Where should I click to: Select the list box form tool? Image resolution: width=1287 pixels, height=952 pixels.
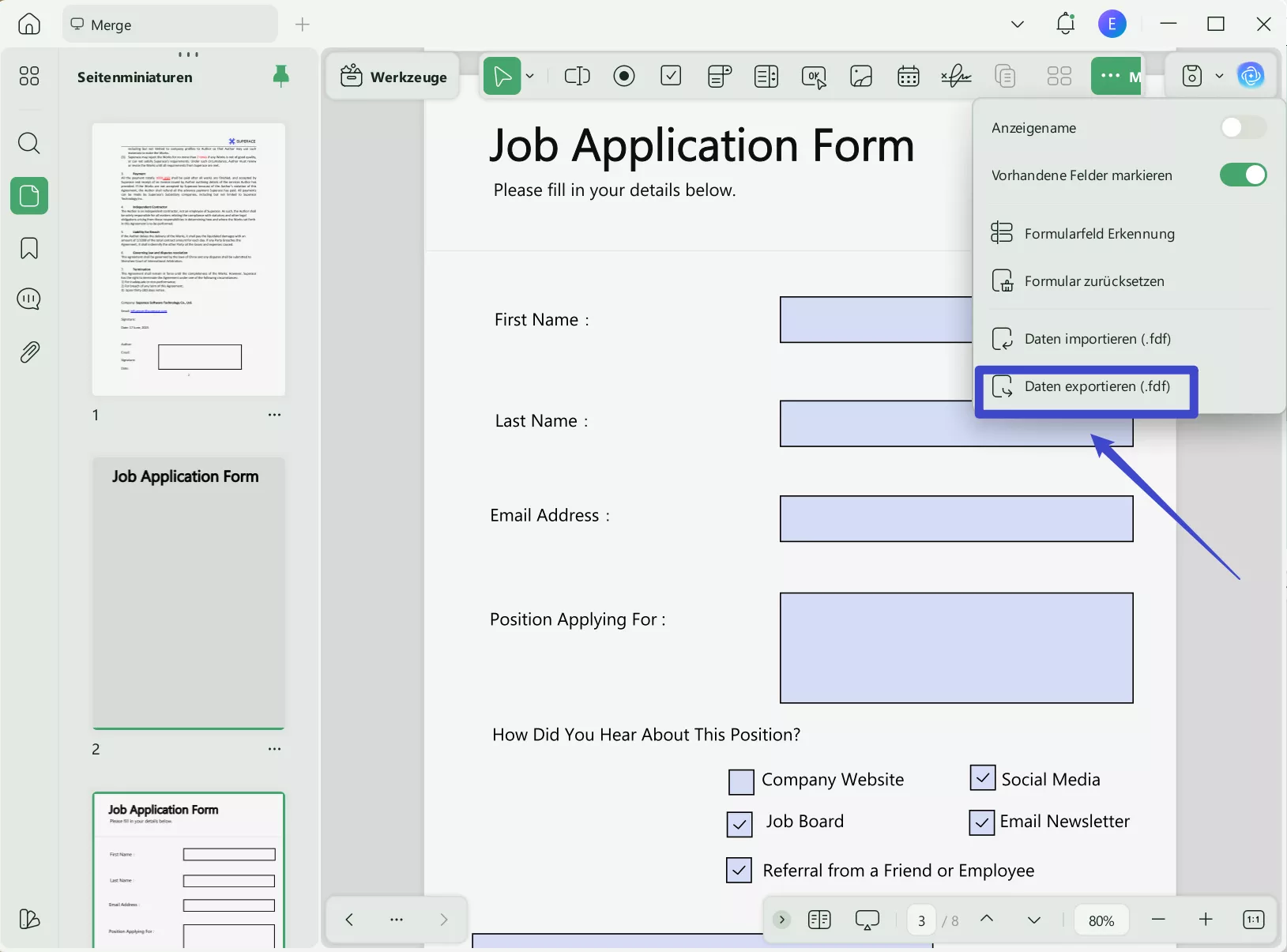(x=766, y=76)
